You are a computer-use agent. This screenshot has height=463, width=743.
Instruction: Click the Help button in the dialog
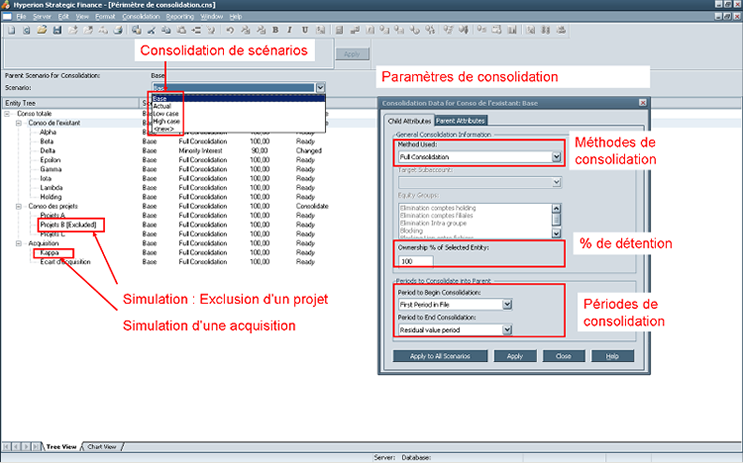point(612,356)
